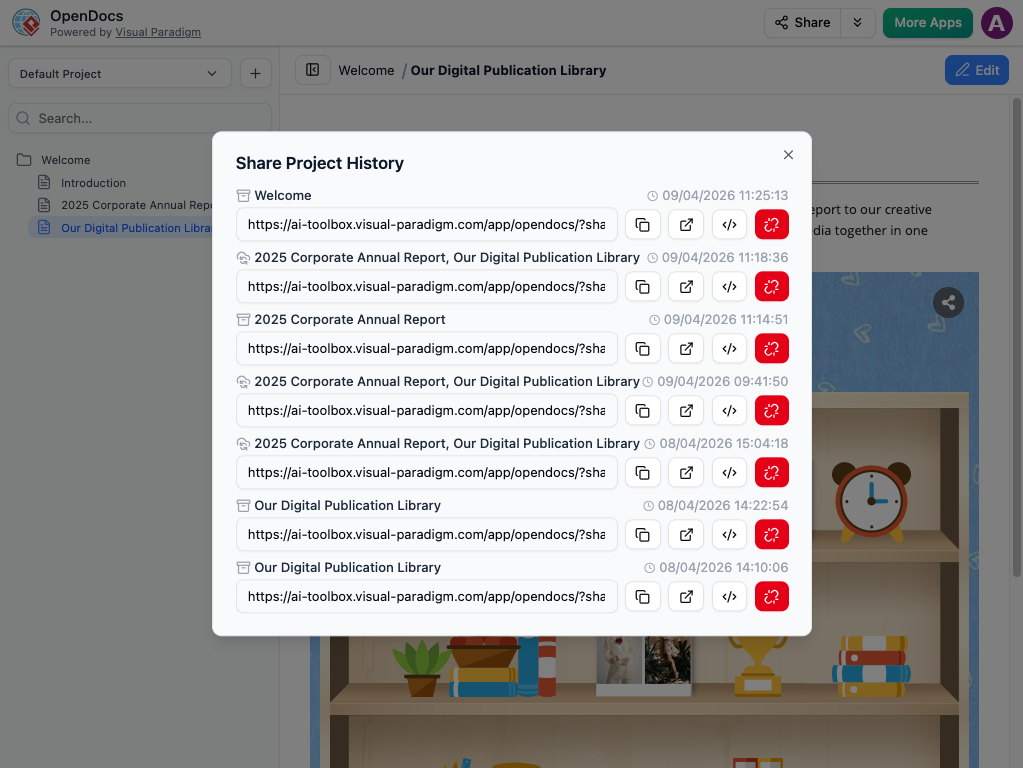The width and height of the screenshot is (1023, 768).
Task: Click the More Apps button
Action: [927, 23]
